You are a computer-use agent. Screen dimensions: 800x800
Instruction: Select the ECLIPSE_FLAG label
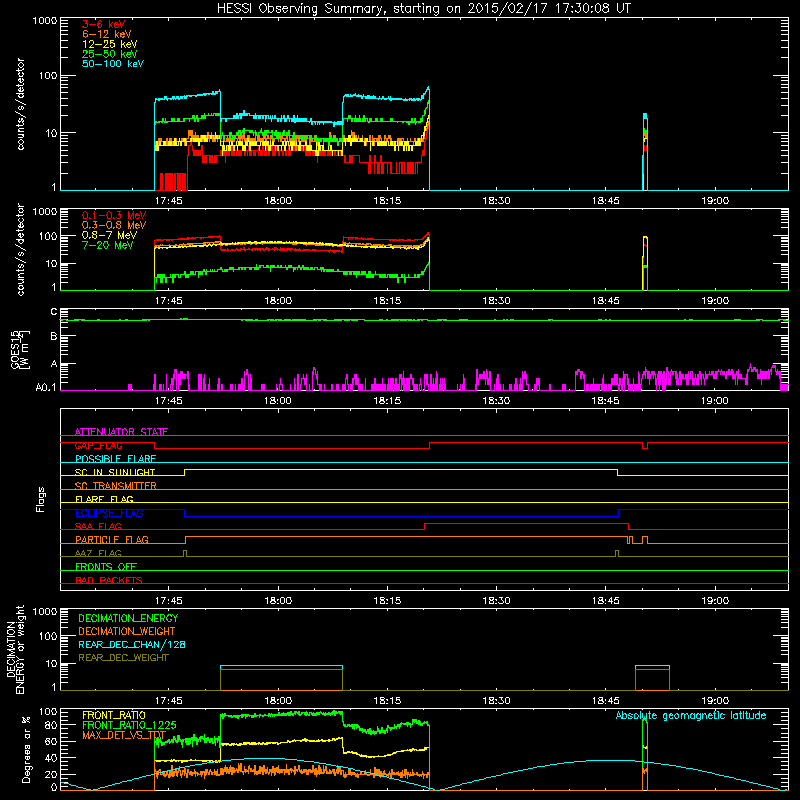(x=109, y=513)
